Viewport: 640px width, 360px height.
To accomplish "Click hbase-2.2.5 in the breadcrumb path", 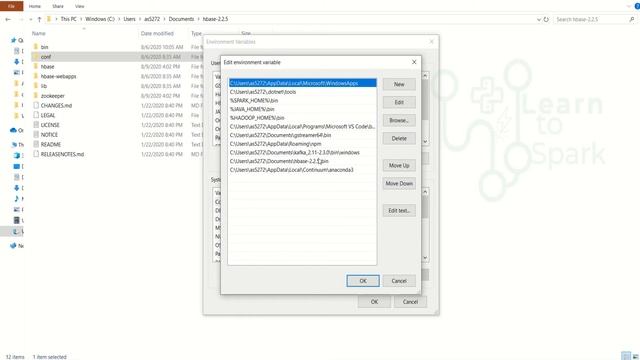I will click(x=215, y=19).
